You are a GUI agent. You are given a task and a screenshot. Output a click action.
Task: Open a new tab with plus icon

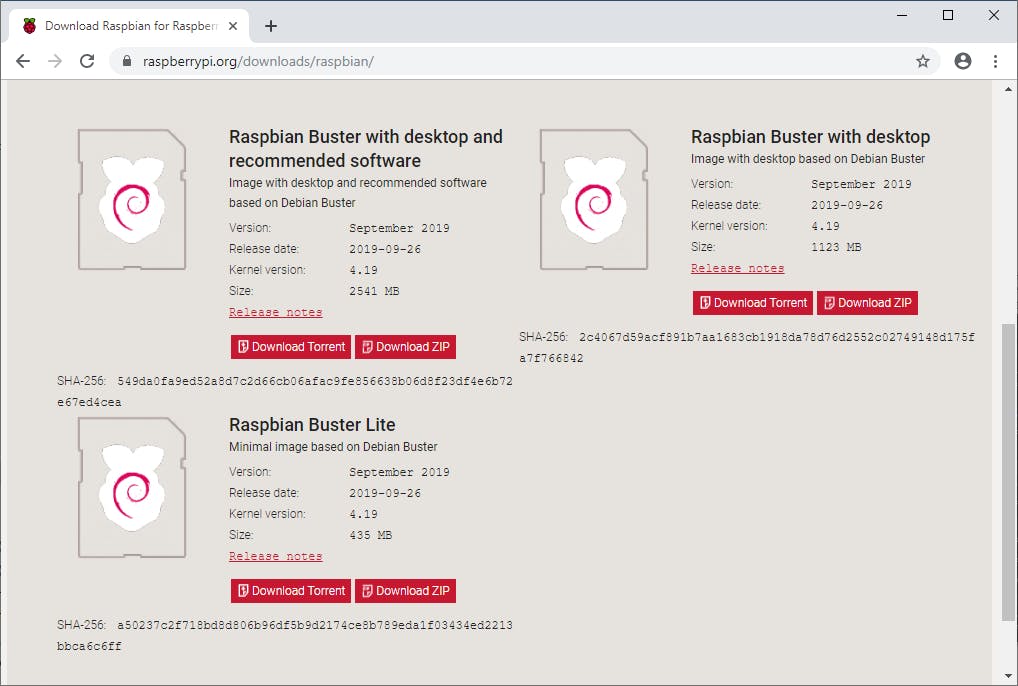point(271,26)
